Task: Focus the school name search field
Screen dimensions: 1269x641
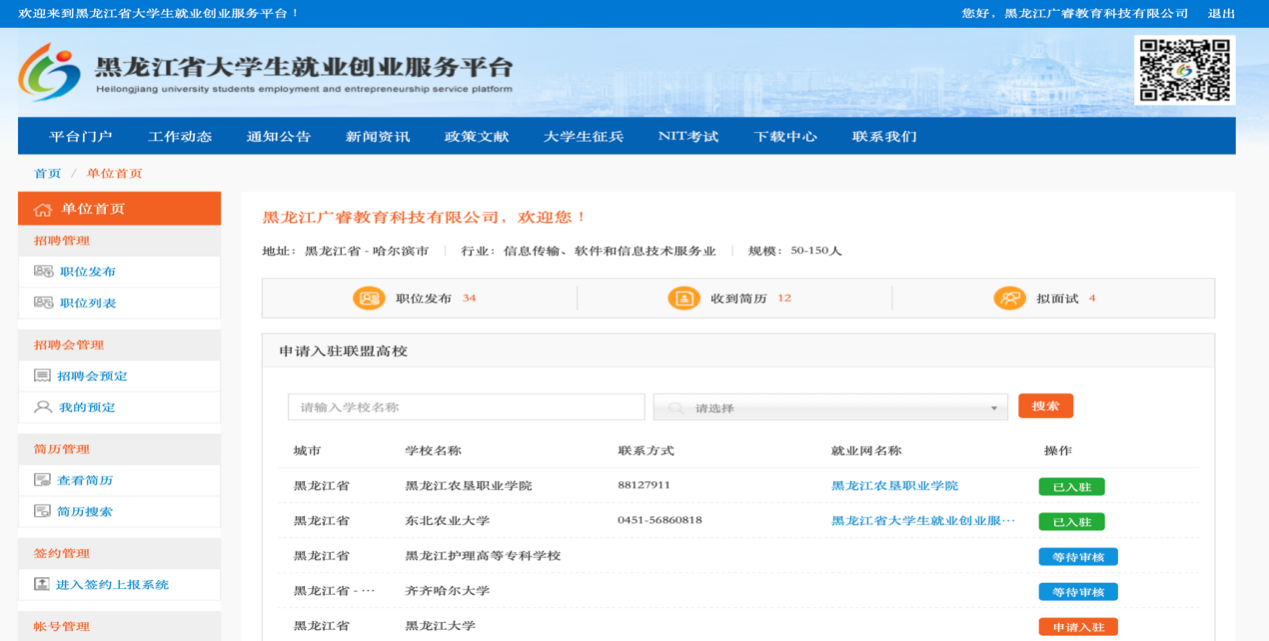Action: click(466, 408)
